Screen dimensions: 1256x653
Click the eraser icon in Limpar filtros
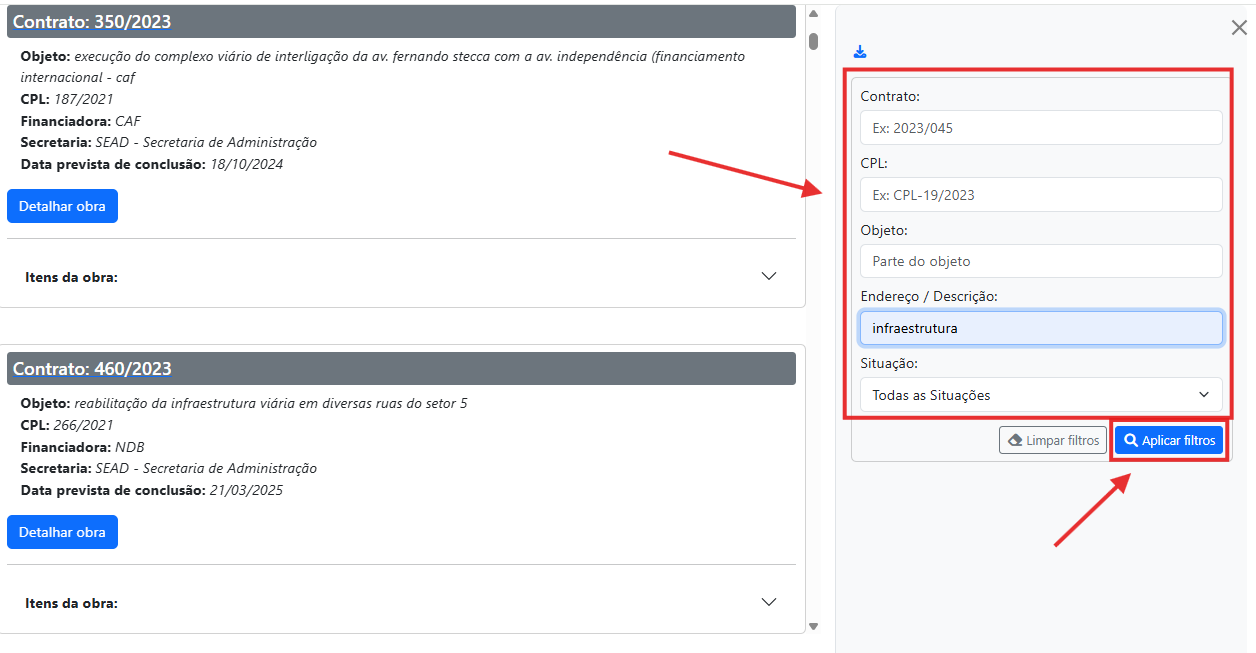coord(1014,440)
